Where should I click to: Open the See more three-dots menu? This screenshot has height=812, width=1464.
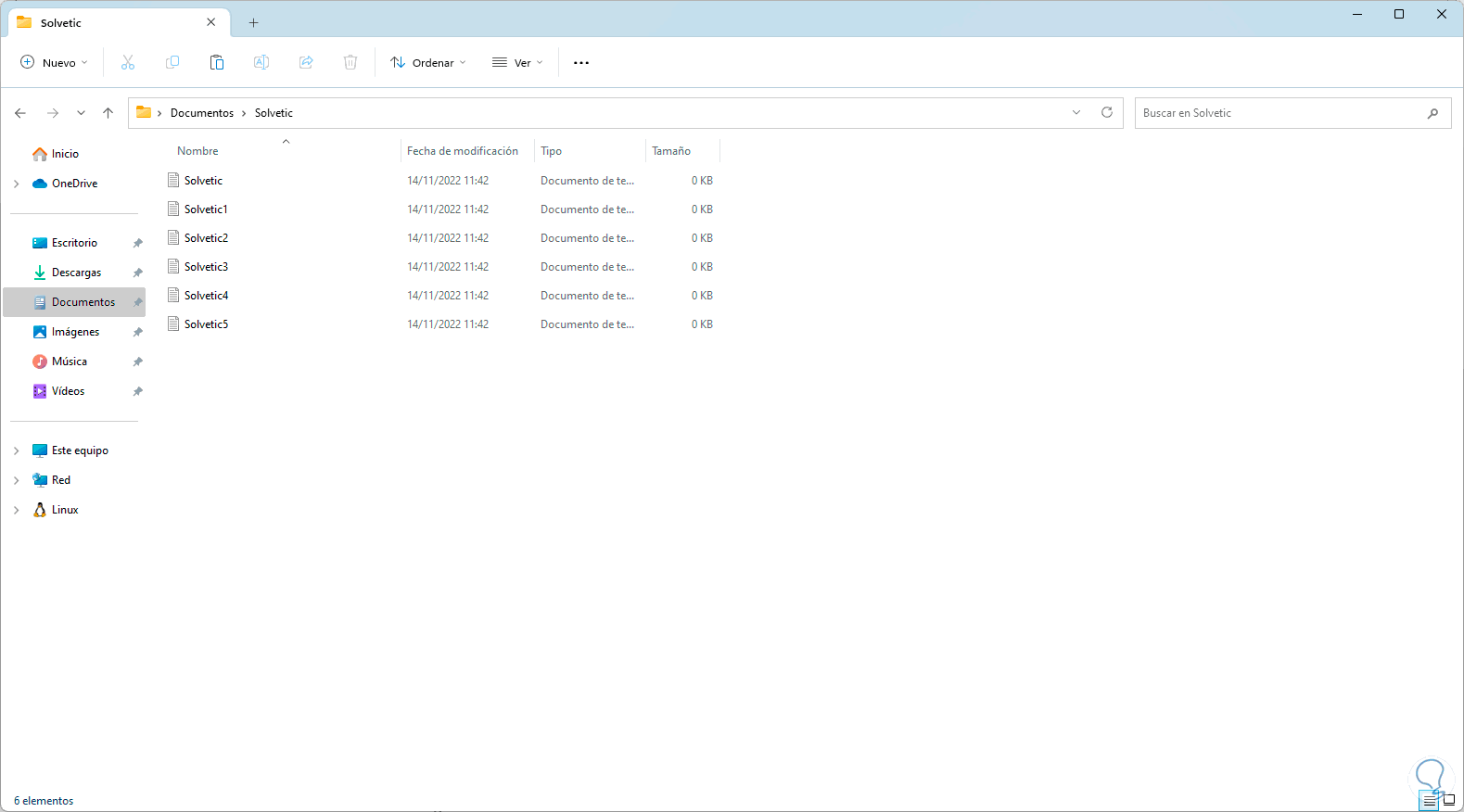(x=581, y=63)
